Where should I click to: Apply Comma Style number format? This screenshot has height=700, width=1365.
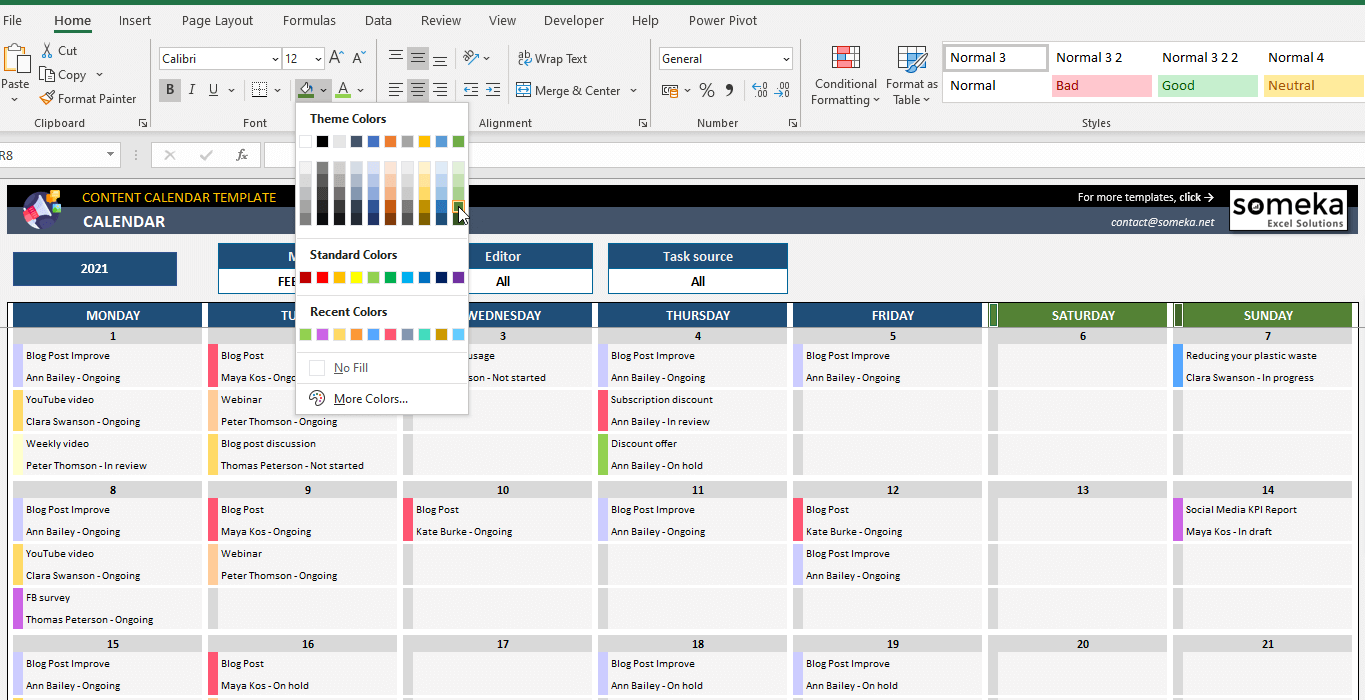[729, 90]
